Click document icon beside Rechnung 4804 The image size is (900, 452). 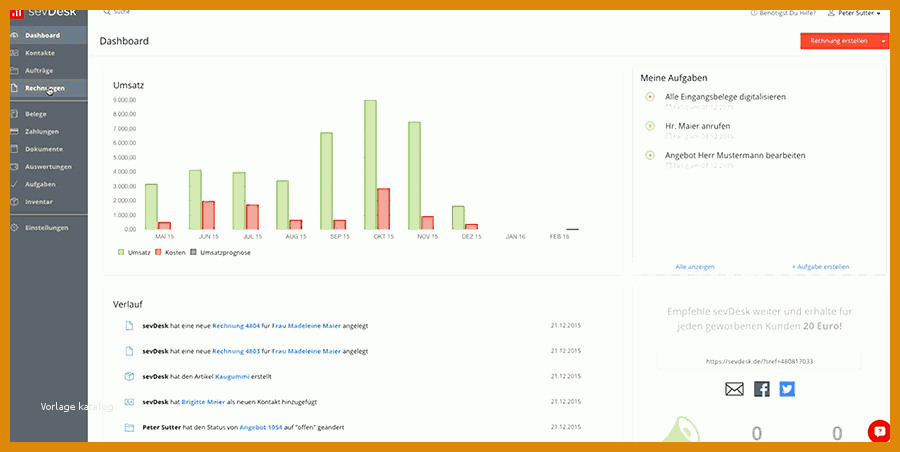tap(129, 326)
